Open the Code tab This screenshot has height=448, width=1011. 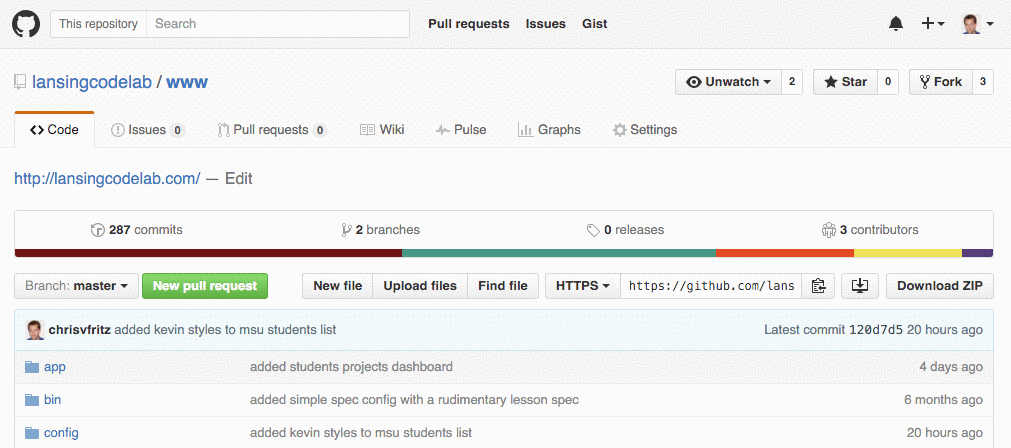click(54, 130)
